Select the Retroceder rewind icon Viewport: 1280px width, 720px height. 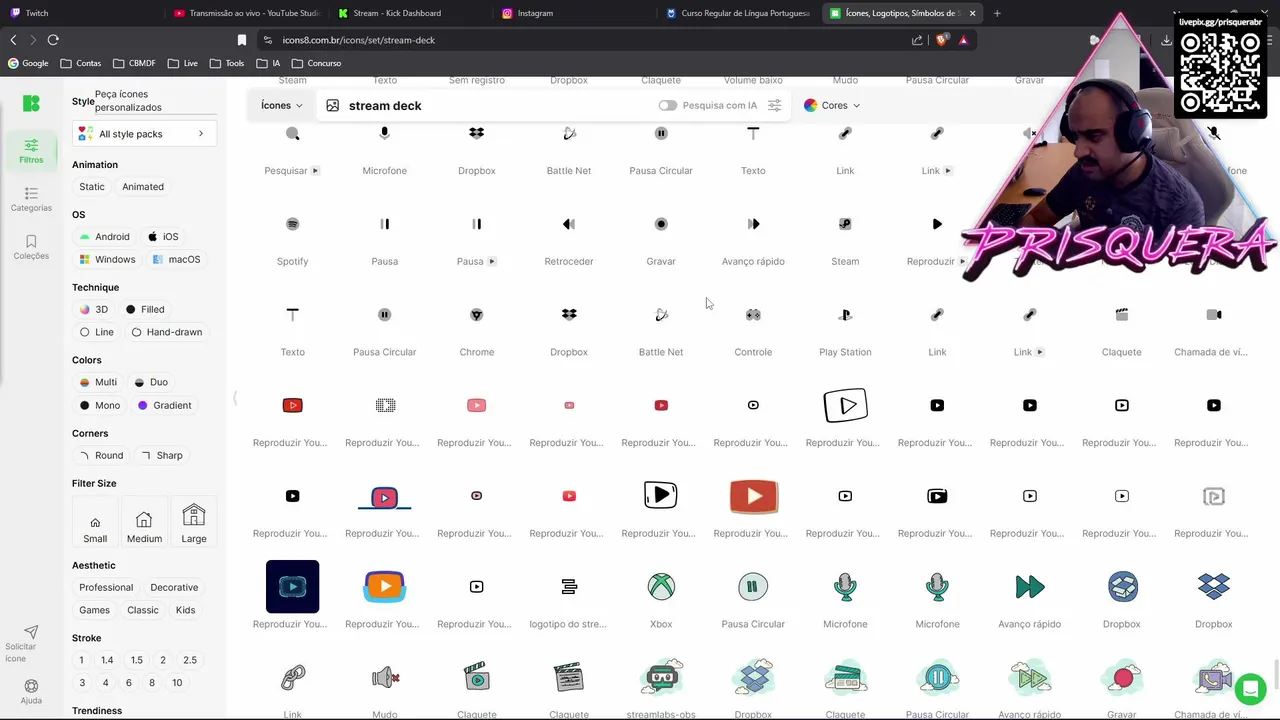click(x=569, y=224)
